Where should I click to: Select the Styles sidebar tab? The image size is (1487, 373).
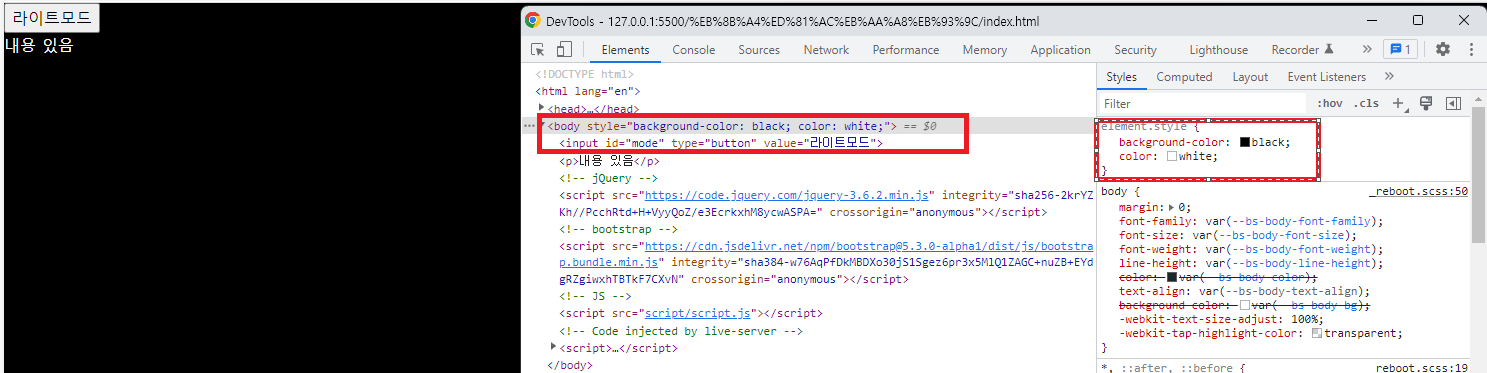point(1121,77)
